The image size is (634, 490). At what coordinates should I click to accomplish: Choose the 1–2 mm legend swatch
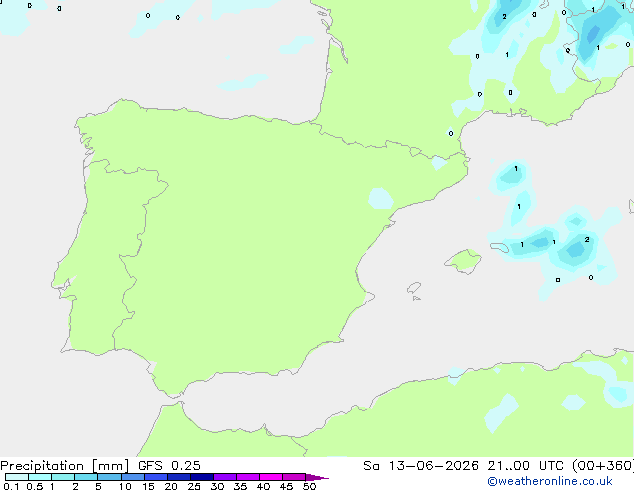[x=63, y=477]
